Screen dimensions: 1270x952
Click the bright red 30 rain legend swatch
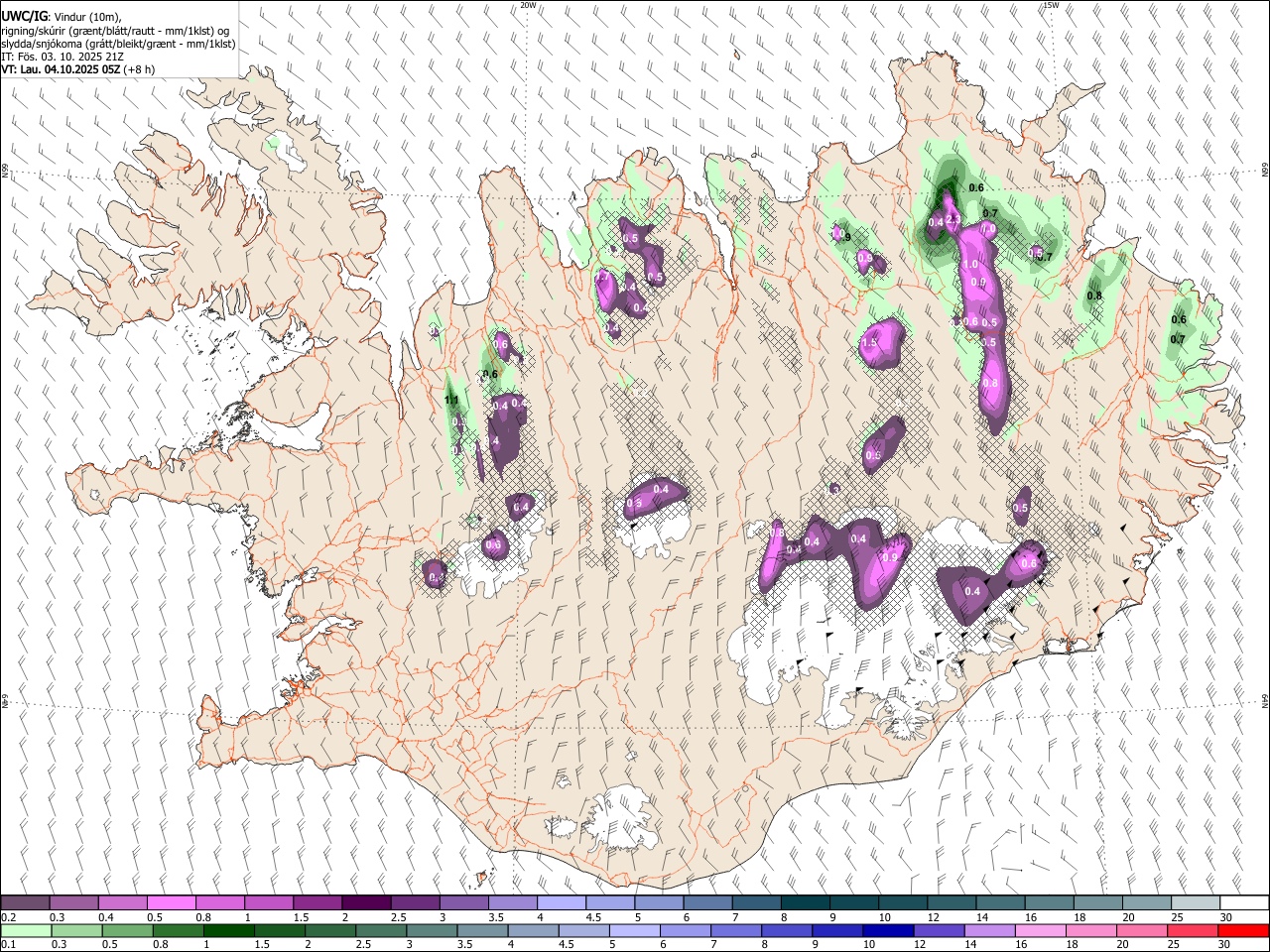[x=1244, y=930]
